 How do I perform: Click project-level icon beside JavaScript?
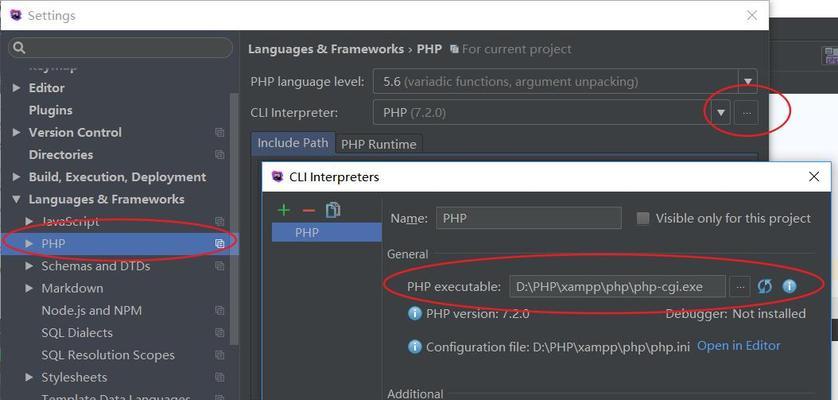point(220,221)
